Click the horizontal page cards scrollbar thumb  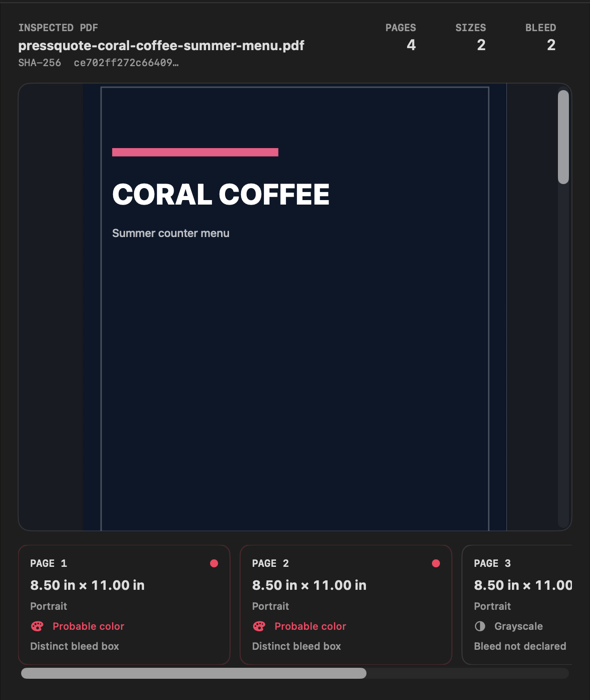coord(194,673)
